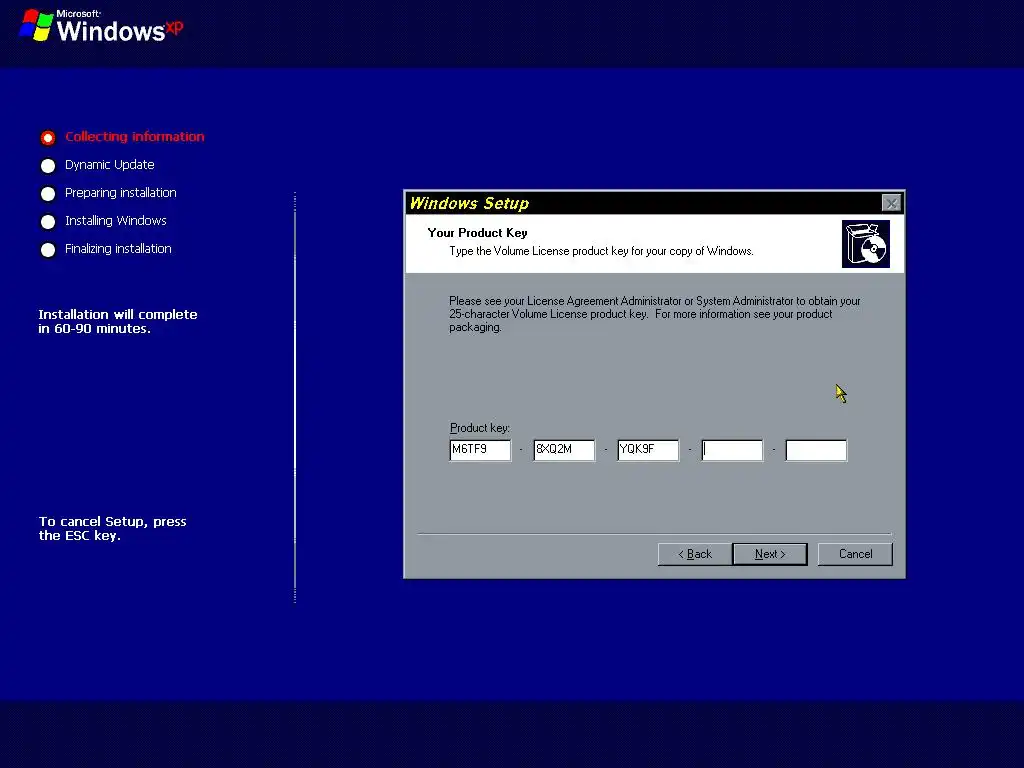Click the Windows XP flag logo
1024x768 pixels.
36,25
